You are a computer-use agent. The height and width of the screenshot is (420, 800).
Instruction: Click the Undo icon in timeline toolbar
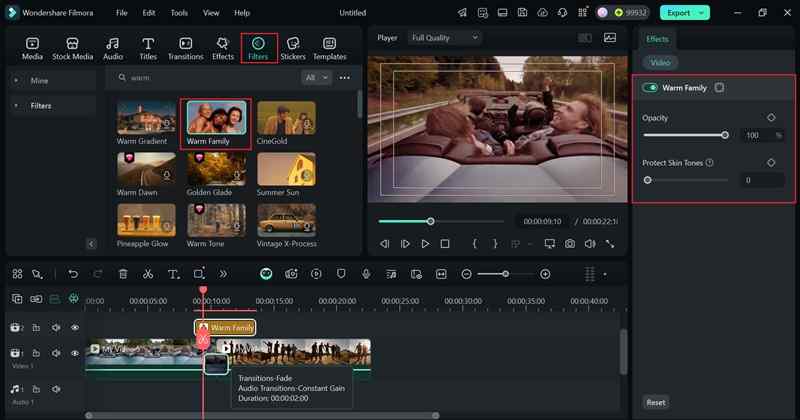coord(73,274)
